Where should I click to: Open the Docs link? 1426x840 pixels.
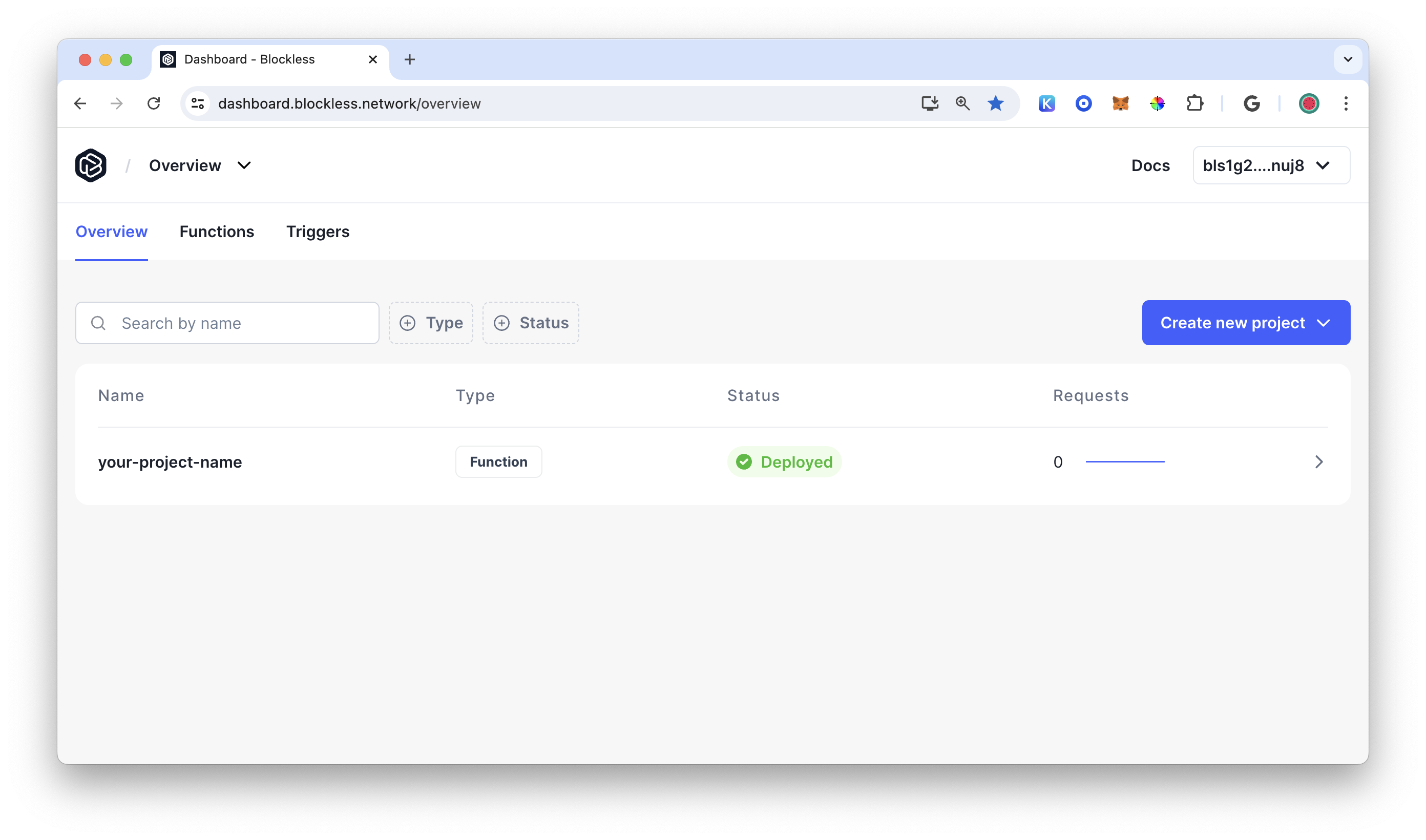click(1151, 165)
